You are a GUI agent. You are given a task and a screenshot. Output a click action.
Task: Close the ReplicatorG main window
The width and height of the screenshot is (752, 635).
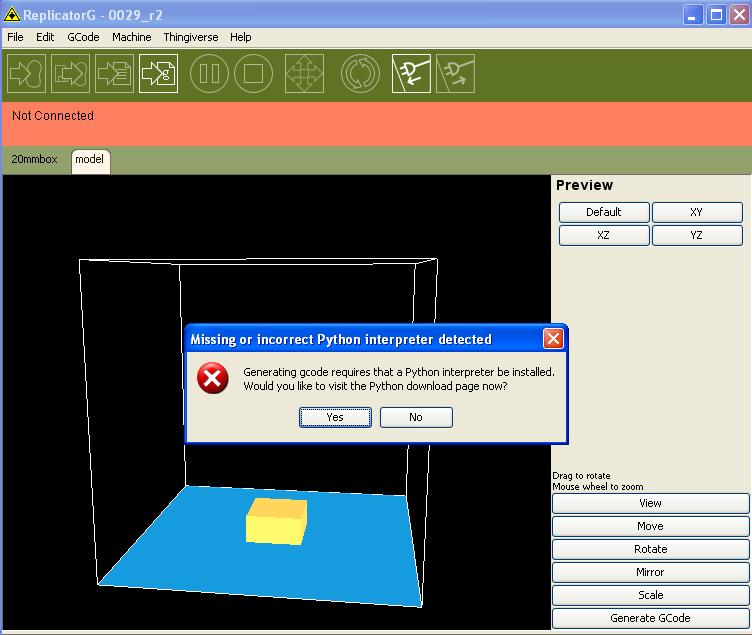click(740, 15)
